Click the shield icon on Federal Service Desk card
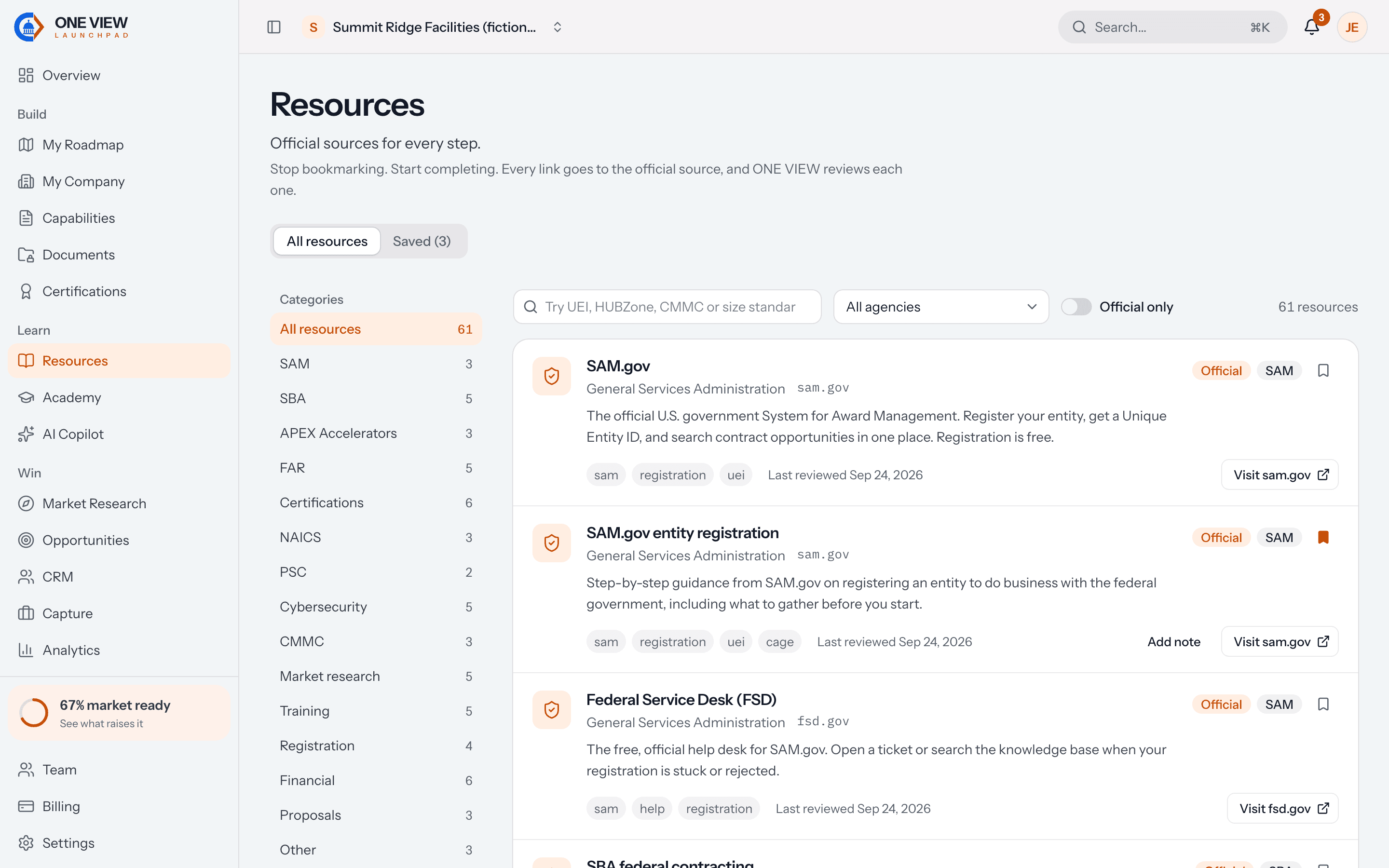This screenshot has height=868, width=1389. point(552,709)
